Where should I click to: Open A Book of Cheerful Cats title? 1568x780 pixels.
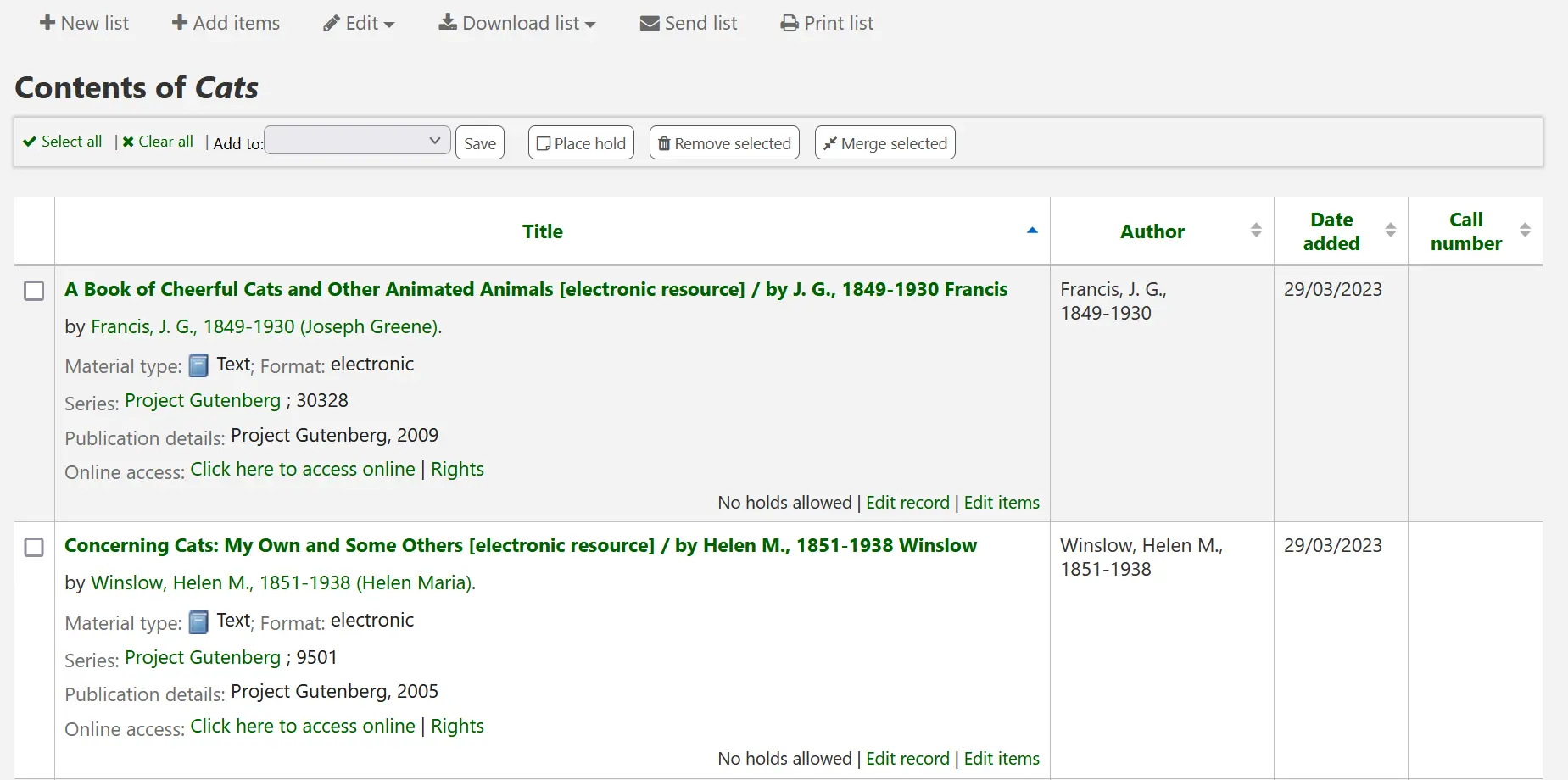536,289
